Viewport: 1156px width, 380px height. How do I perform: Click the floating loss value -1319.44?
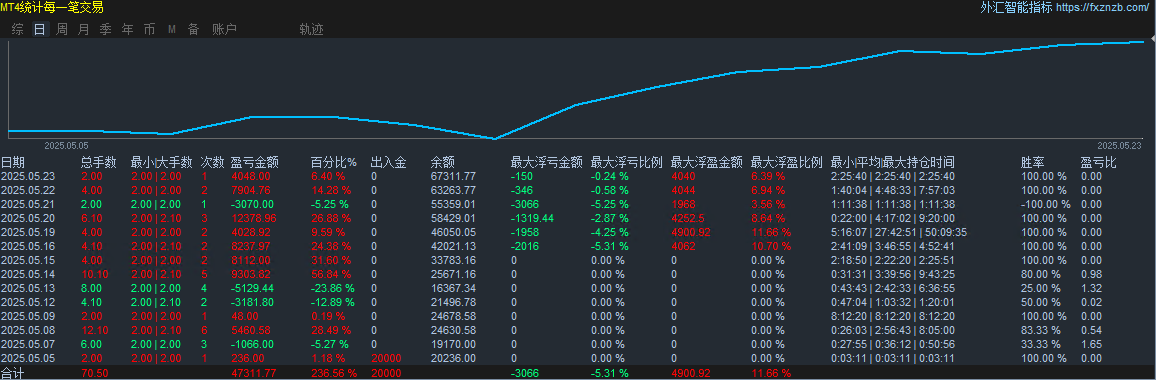point(532,218)
